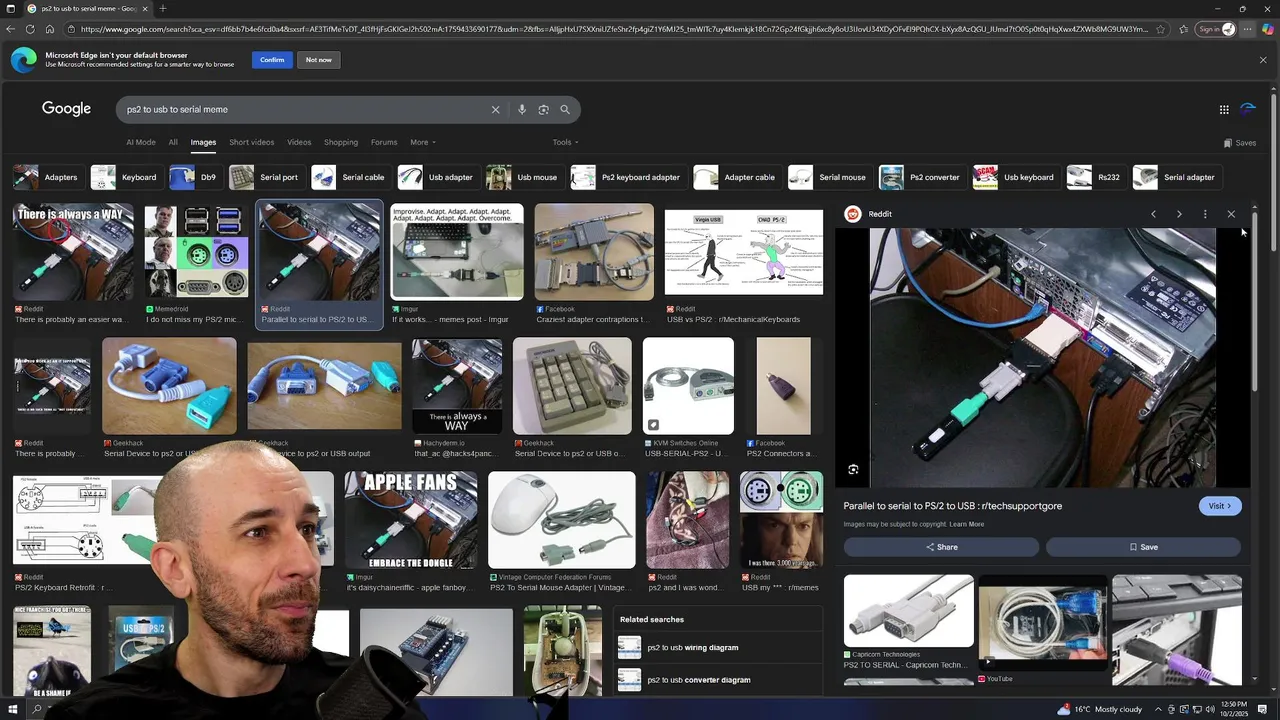Image resolution: width=1280 pixels, height=720 pixels.
Task: Filter images by Usb mouse chip
Action: click(x=523, y=177)
